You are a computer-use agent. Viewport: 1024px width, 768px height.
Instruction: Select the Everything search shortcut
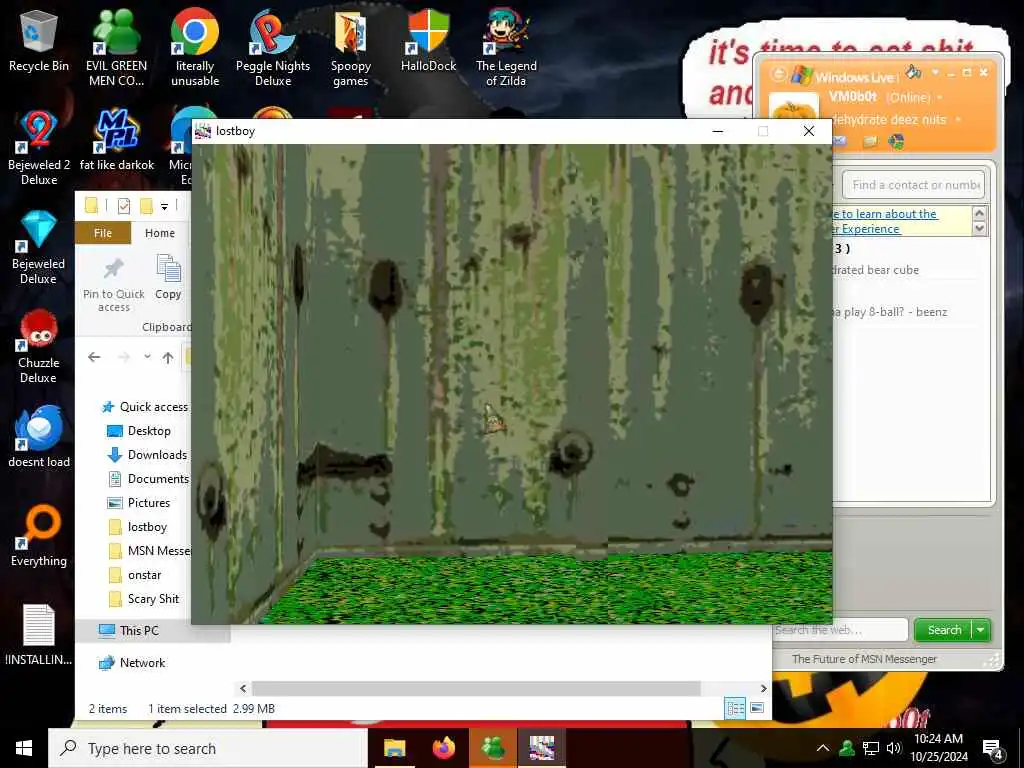point(39,536)
